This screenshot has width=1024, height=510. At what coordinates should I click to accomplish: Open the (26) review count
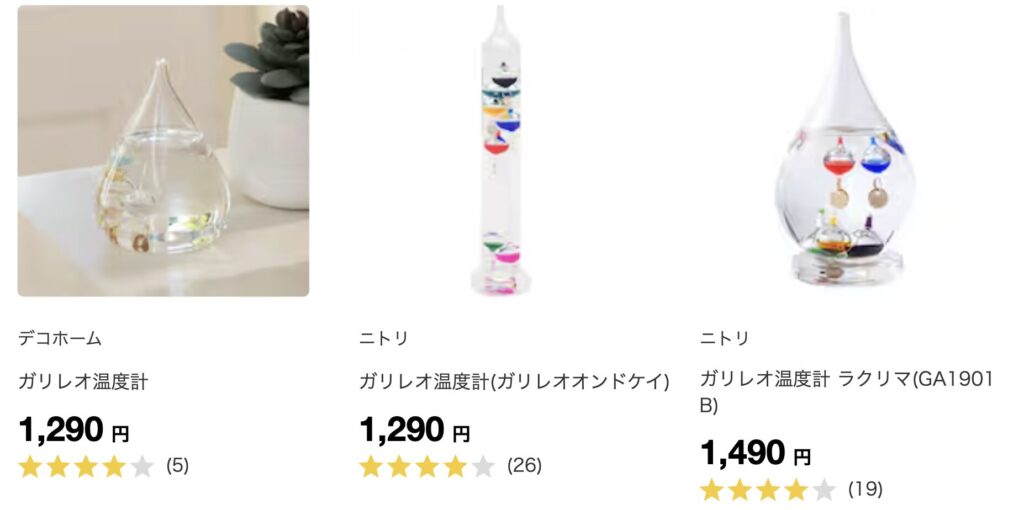pos(524,466)
